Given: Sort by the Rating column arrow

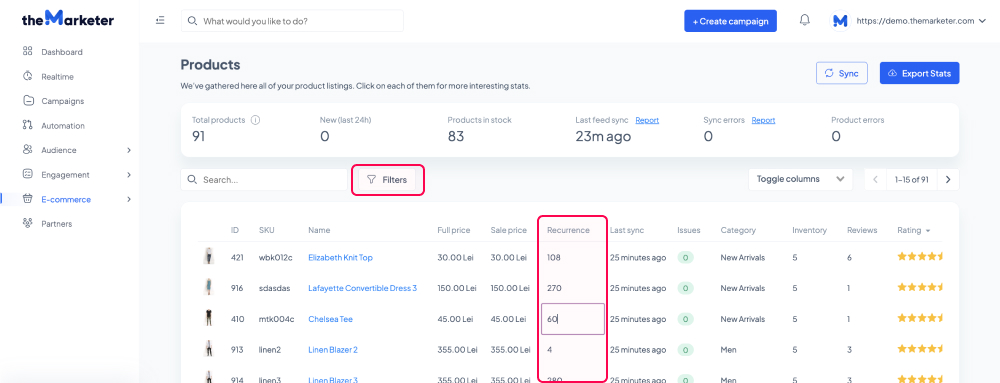Looking at the screenshot, I should (928, 231).
